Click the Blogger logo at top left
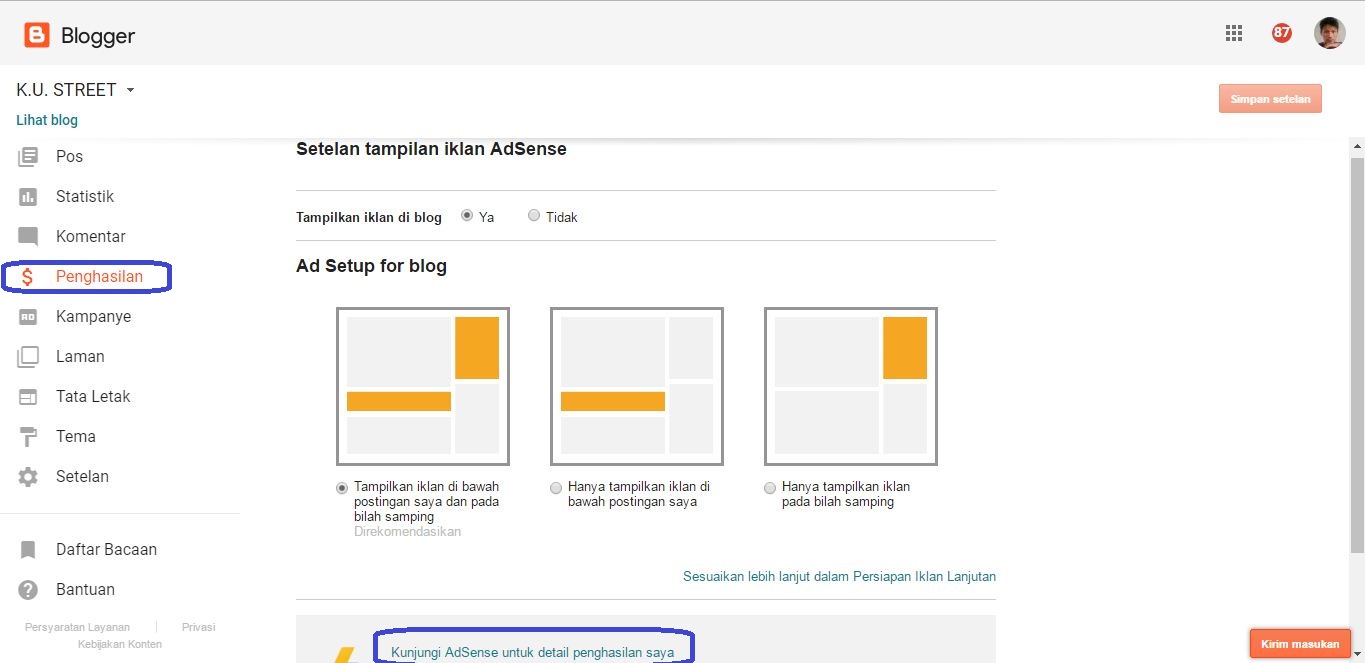This screenshot has width=1365, height=663. (36, 33)
